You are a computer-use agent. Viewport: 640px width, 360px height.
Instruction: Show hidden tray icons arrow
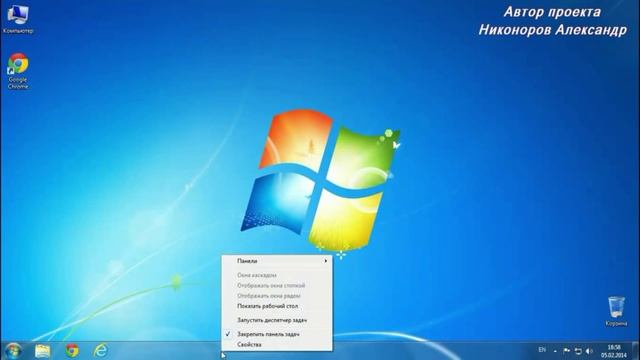click(x=555, y=351)
